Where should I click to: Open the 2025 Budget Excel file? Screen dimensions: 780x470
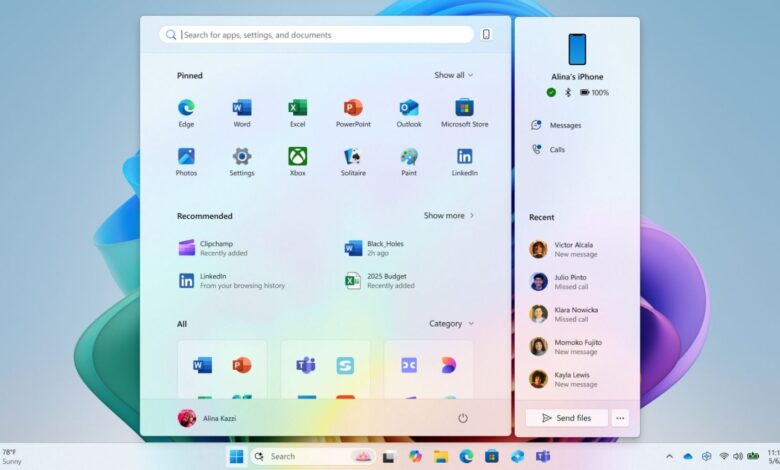(x=380, y=281)
